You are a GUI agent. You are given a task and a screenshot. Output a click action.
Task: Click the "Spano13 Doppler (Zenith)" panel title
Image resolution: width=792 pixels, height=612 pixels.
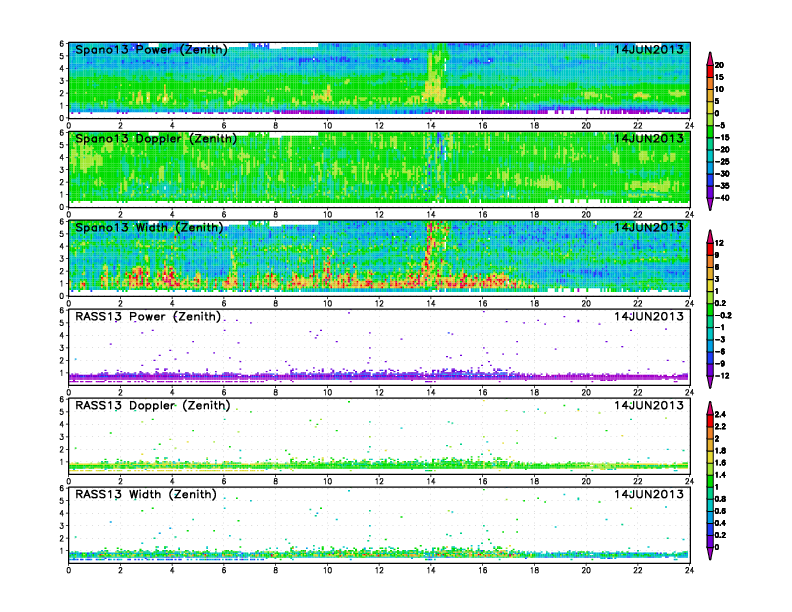point(156,139)
